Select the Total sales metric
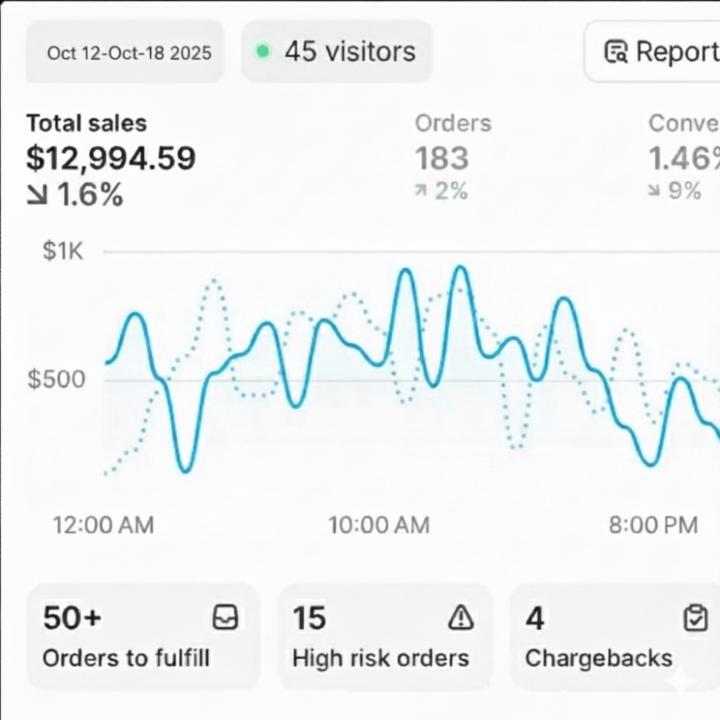Image resolution: width=720 pixels, height=720 pixels. click(x=86, y=124)
